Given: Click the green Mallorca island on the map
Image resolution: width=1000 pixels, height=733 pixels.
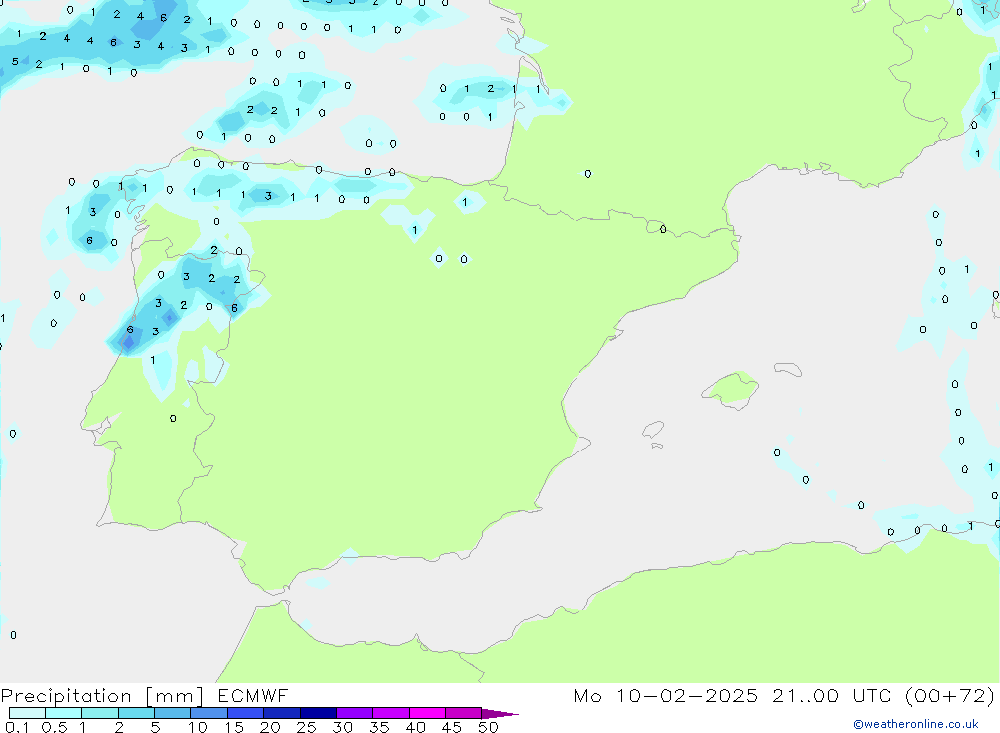Looking at the screenshot, I should pos(731,389).
